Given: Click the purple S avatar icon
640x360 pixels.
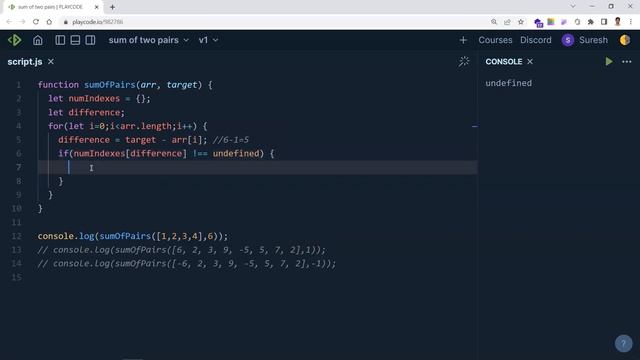Looking at the screenshot, I should [567, 40].
